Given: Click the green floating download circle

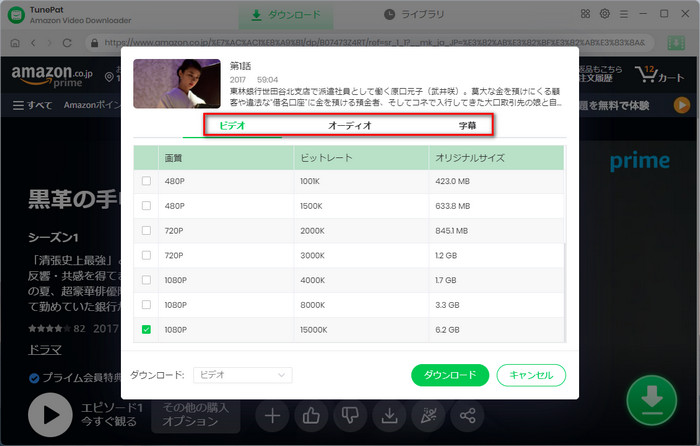Looking at the screenshot, I should pyautogui.click(x=652, y=400).
